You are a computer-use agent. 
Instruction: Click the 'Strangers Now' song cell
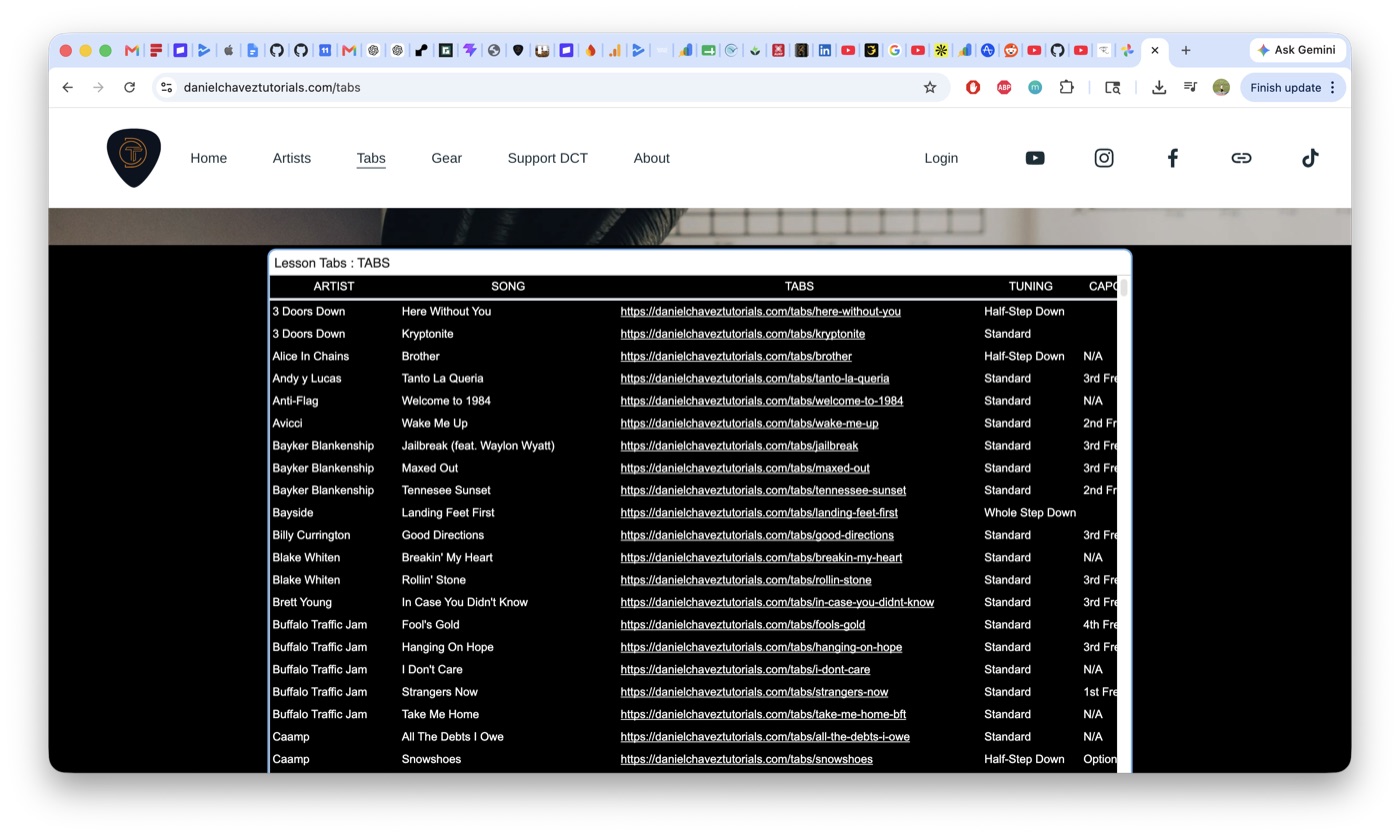click(x=440, y=692)
